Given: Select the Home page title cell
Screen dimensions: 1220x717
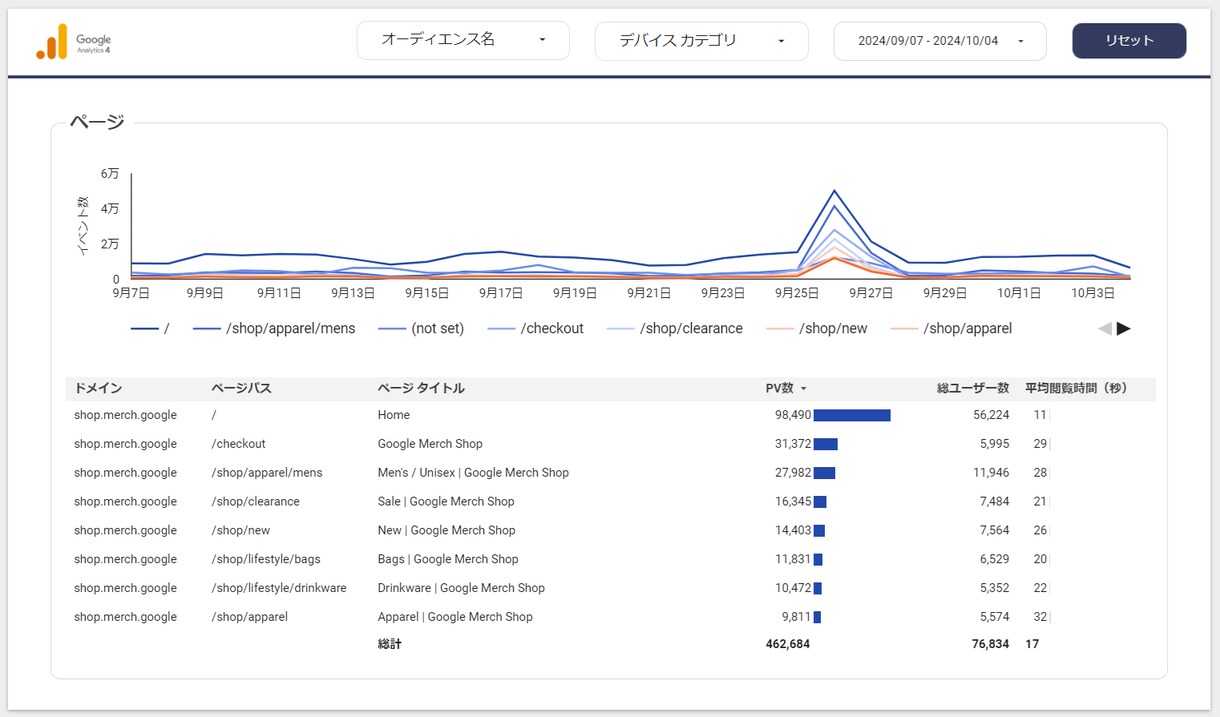Looking at the screenshot, I should coord(394,415).
